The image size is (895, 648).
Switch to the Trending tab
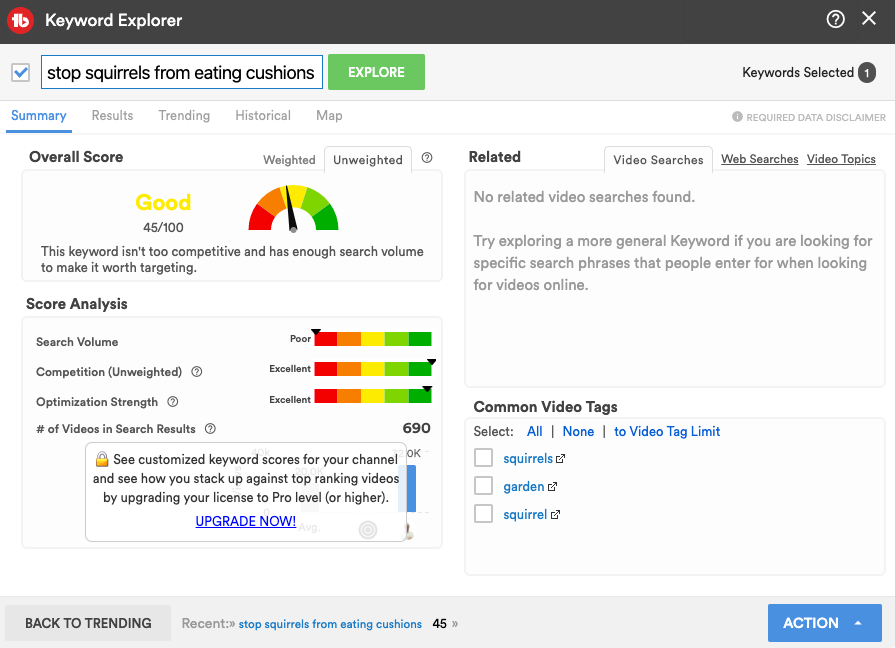184,116
